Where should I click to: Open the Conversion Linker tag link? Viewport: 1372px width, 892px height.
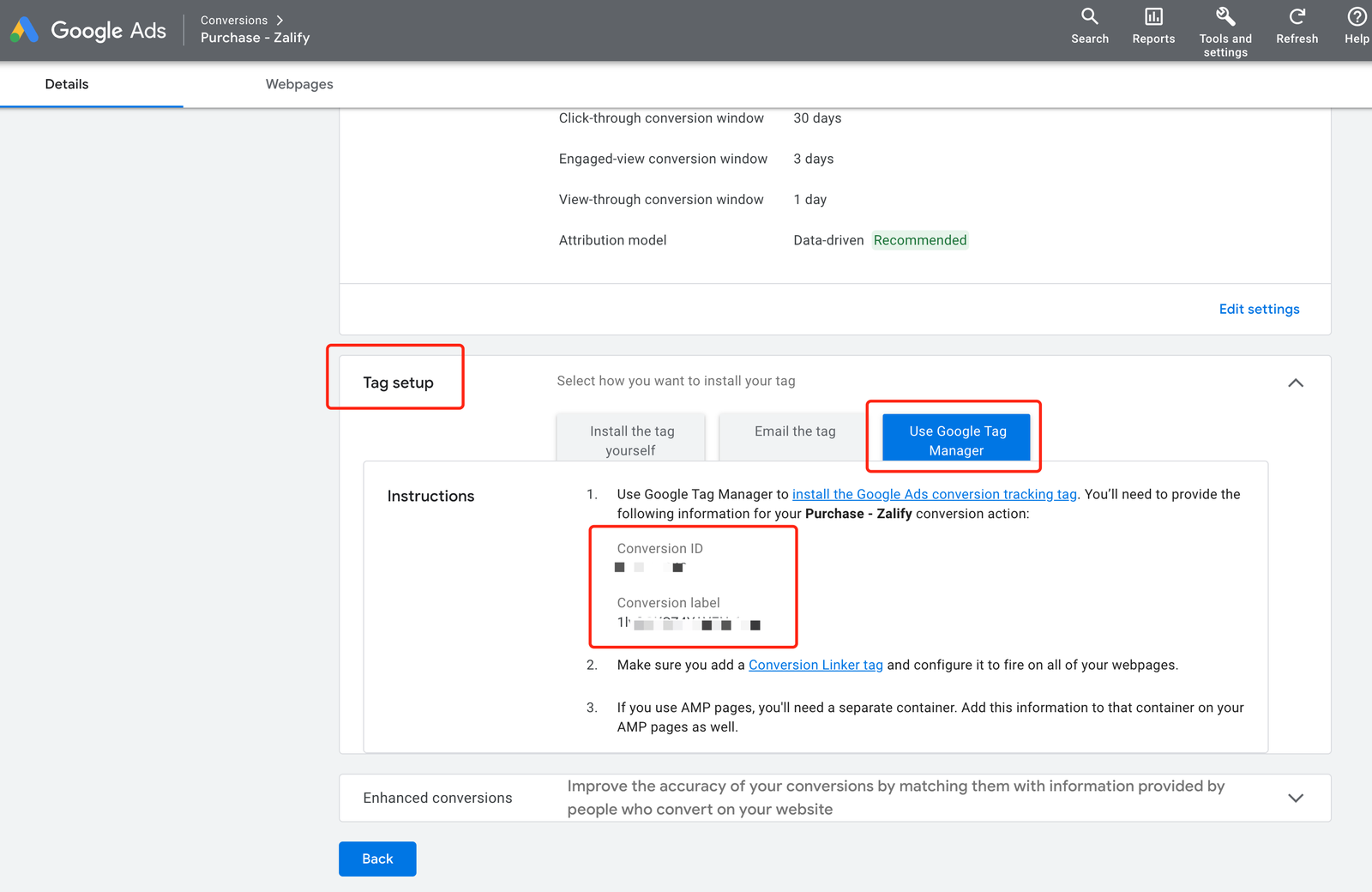[815, 665]
